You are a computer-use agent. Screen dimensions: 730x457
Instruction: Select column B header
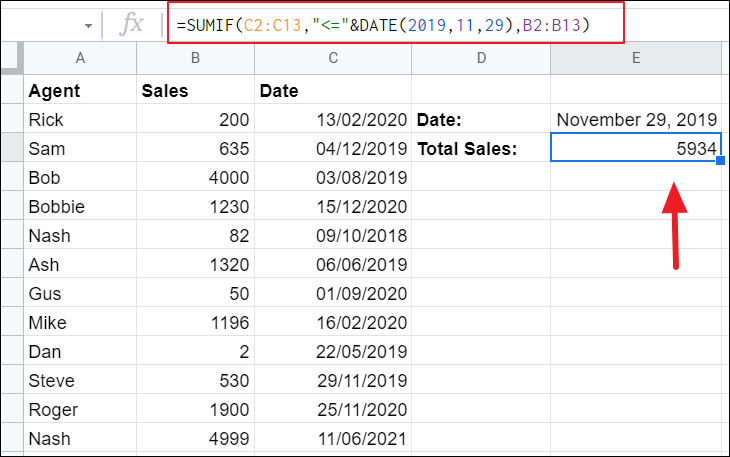[195, 59]
